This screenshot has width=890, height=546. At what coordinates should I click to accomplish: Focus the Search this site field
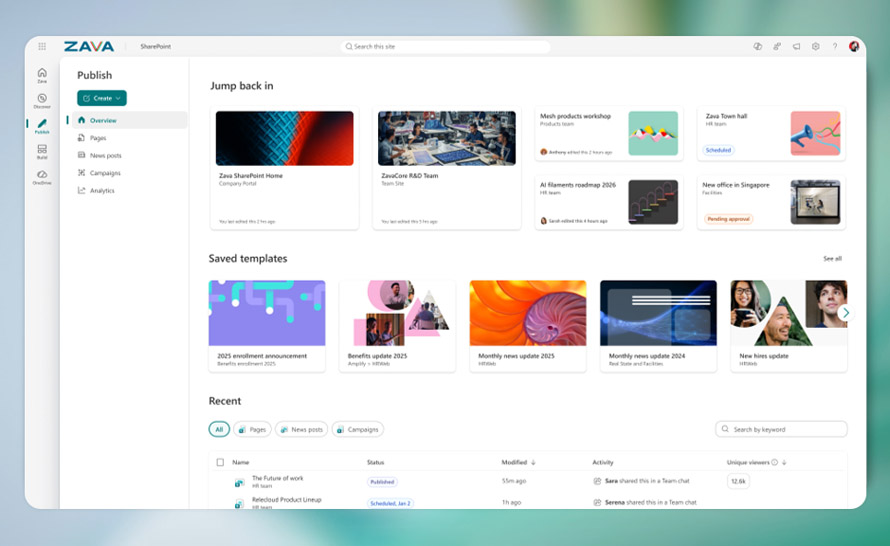pyautogui.click(x=445, y=47)
